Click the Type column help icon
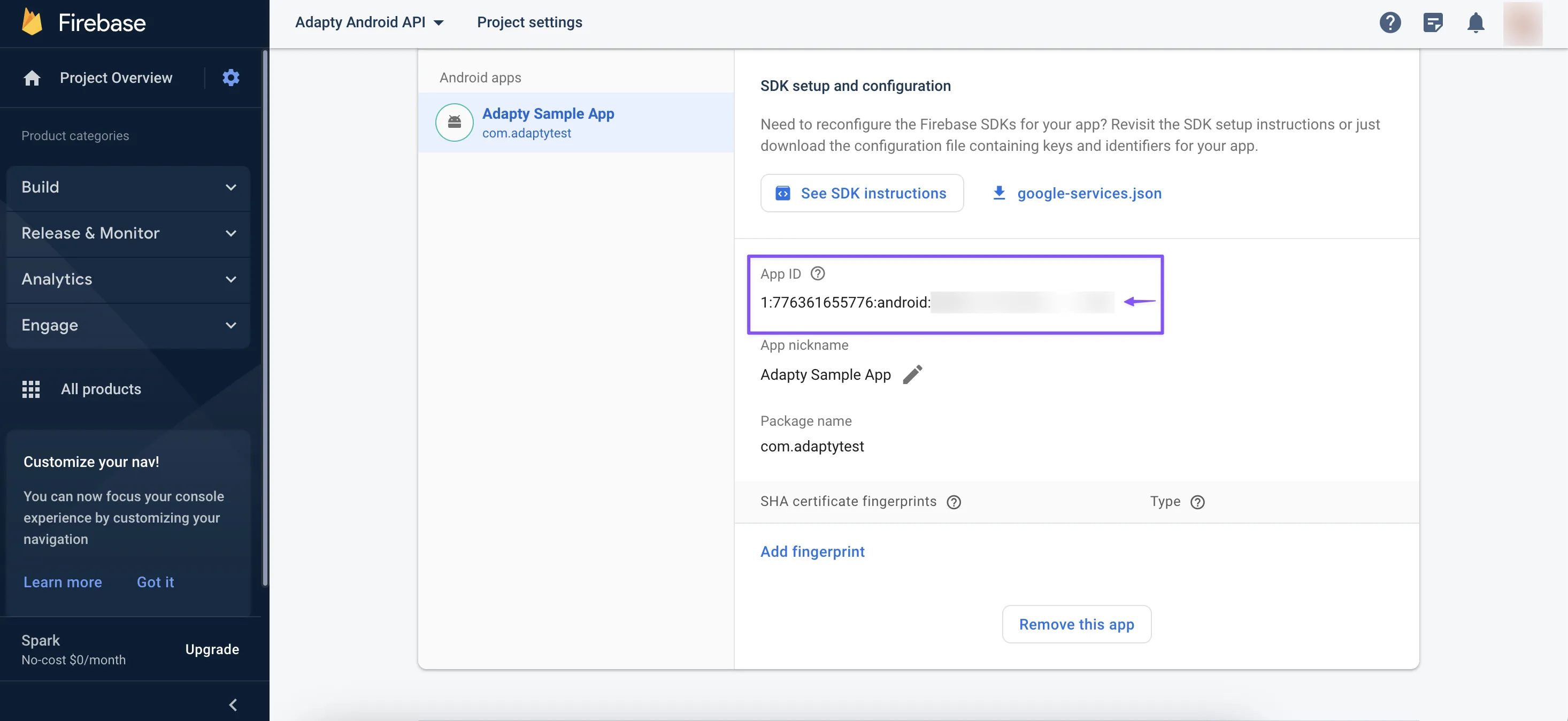The image size is (1568, 721). click(x=1197, y=502)
